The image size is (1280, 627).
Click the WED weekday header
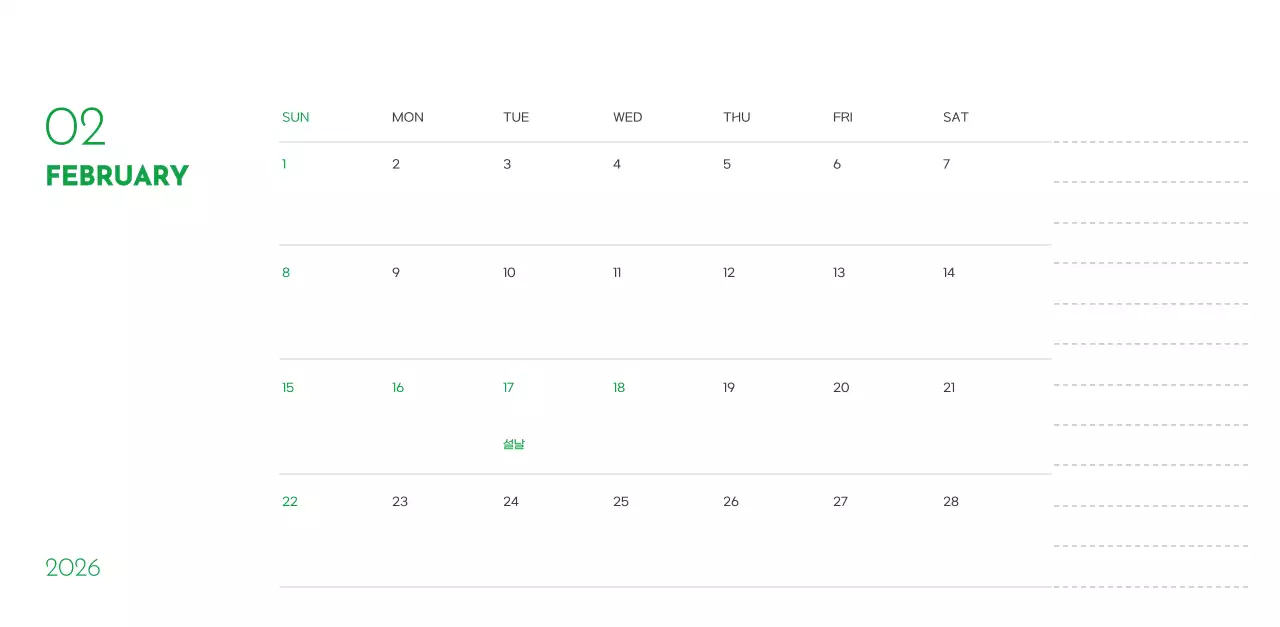(627, 117)
